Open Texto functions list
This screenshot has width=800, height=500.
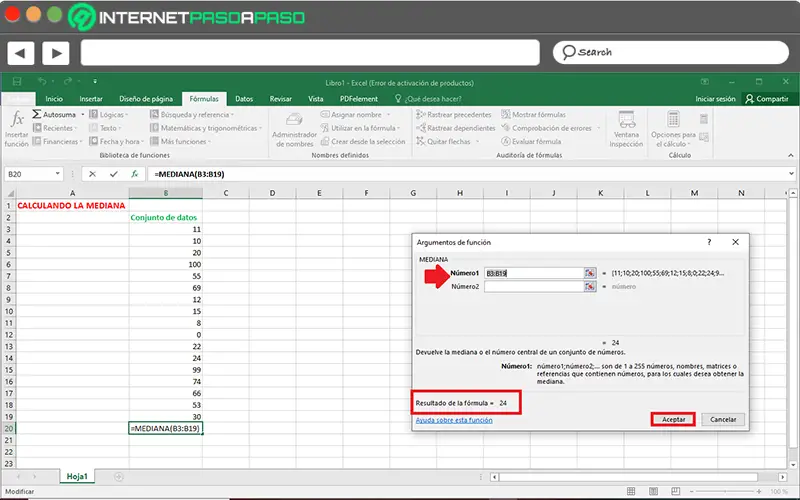coord(105,128)
